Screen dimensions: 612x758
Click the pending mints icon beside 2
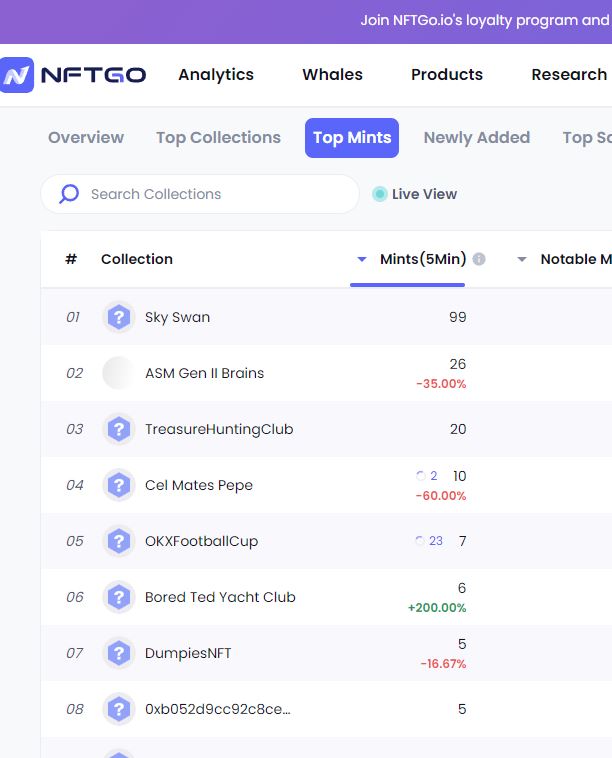coord(421,476)
